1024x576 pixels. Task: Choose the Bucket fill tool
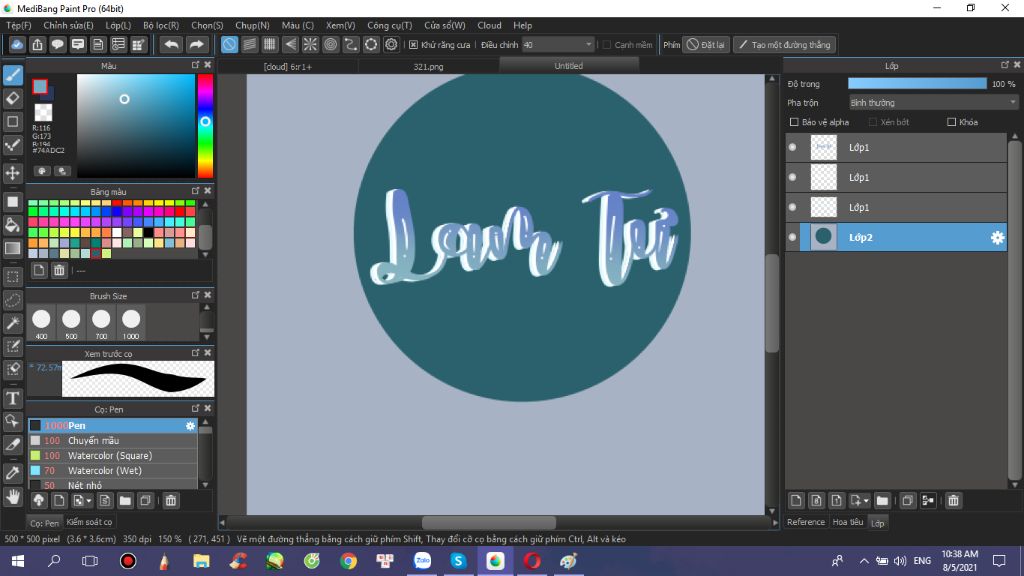[x=13, y=225]
